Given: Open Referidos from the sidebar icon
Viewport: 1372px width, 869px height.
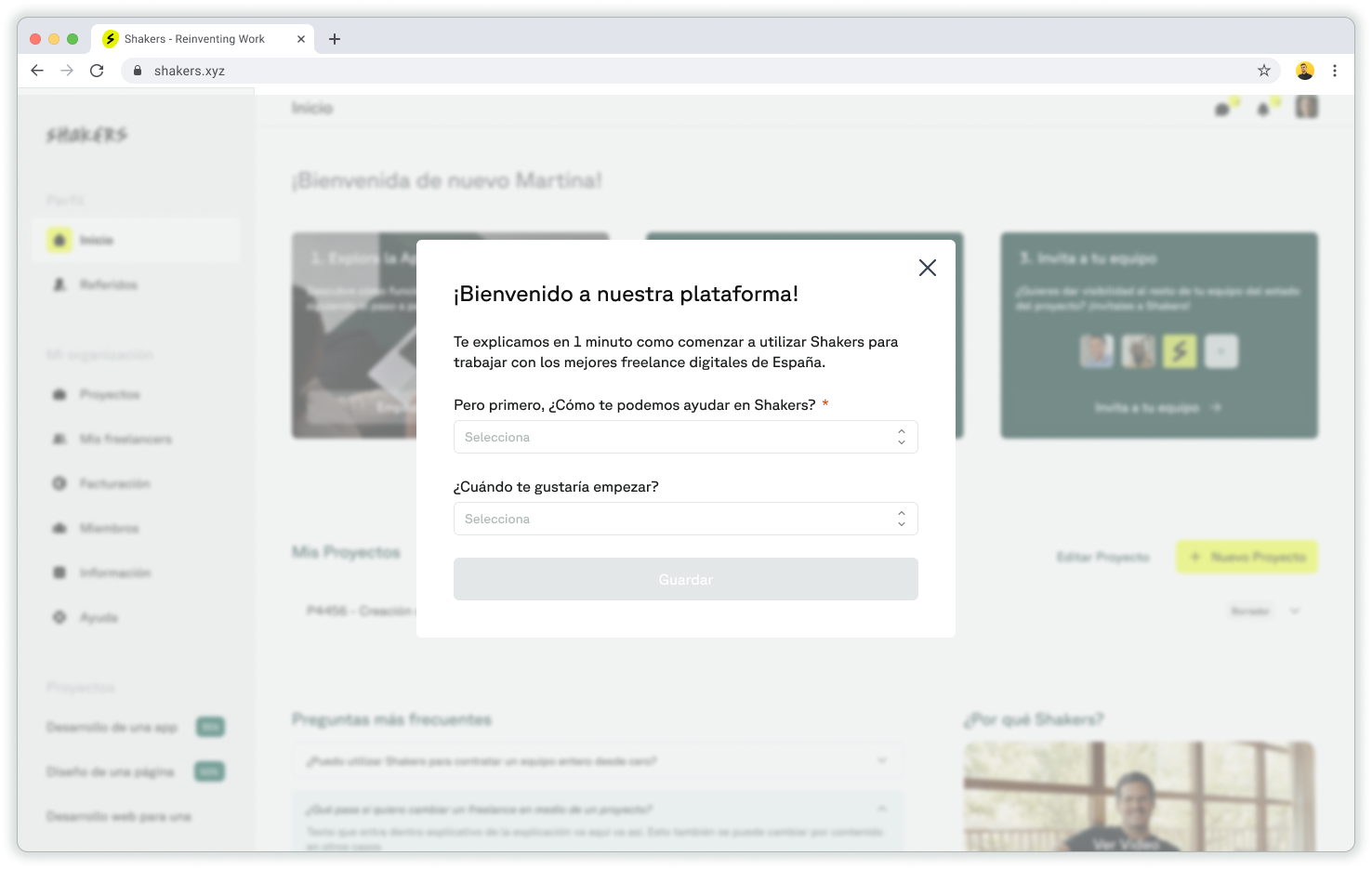Looking at the screenshot, I should tap(59, 284).
